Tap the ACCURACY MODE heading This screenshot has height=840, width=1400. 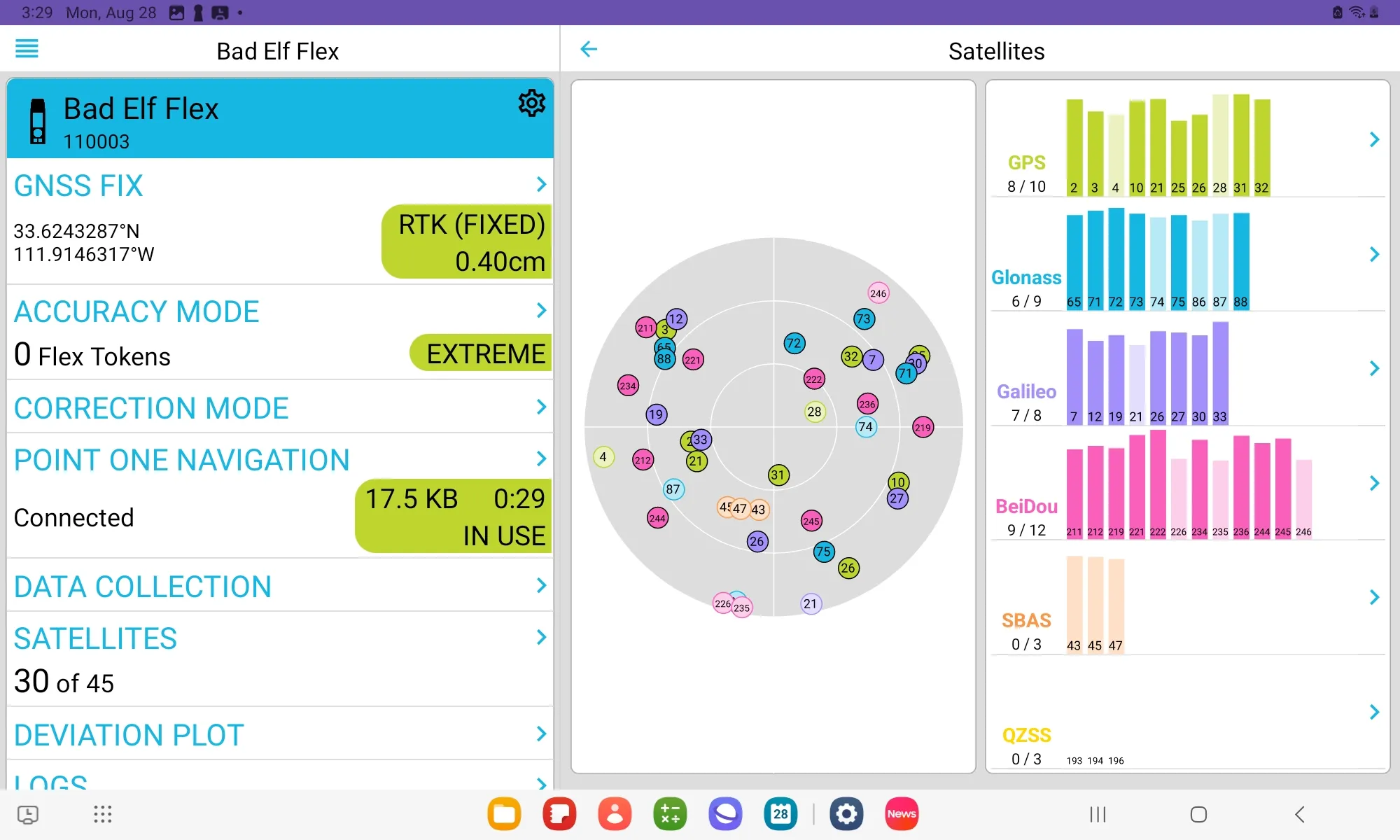click(x=136, y=311)
